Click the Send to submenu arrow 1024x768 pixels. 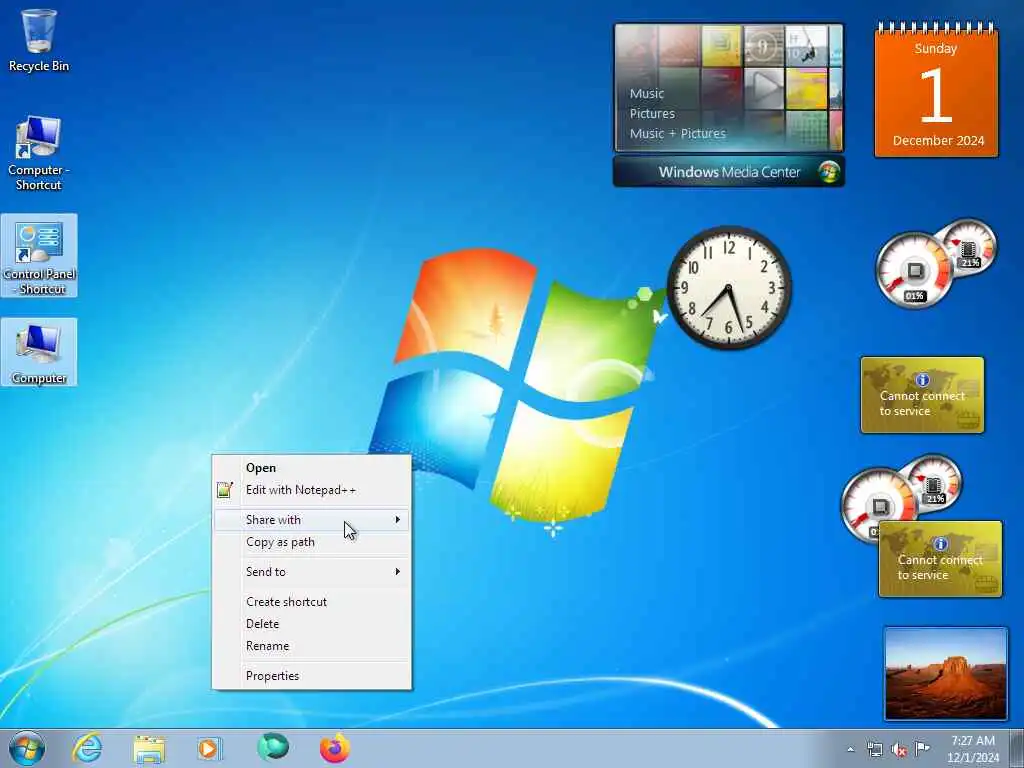[x=397, y=571]
